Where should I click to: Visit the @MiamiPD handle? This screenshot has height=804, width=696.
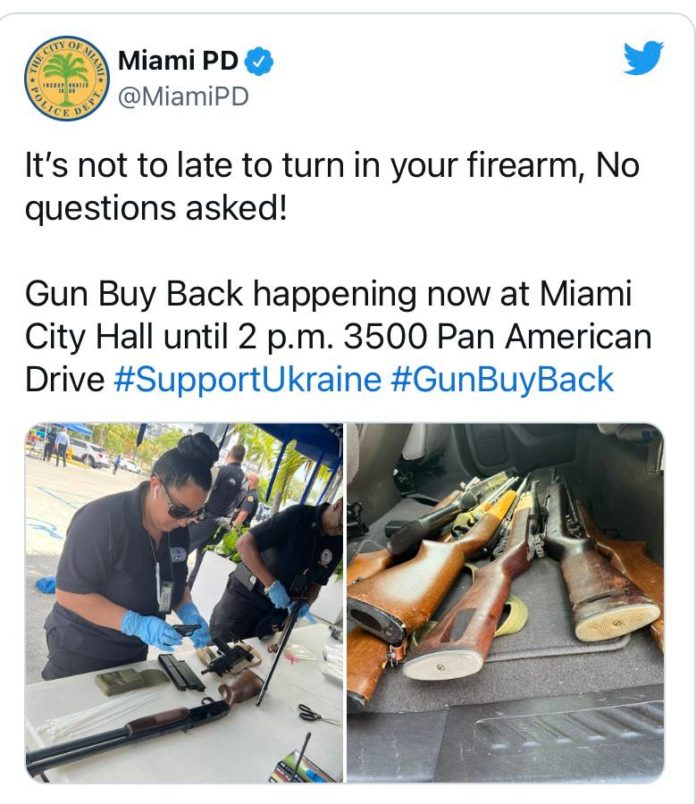pyautogui.click(x=184, y=96)
